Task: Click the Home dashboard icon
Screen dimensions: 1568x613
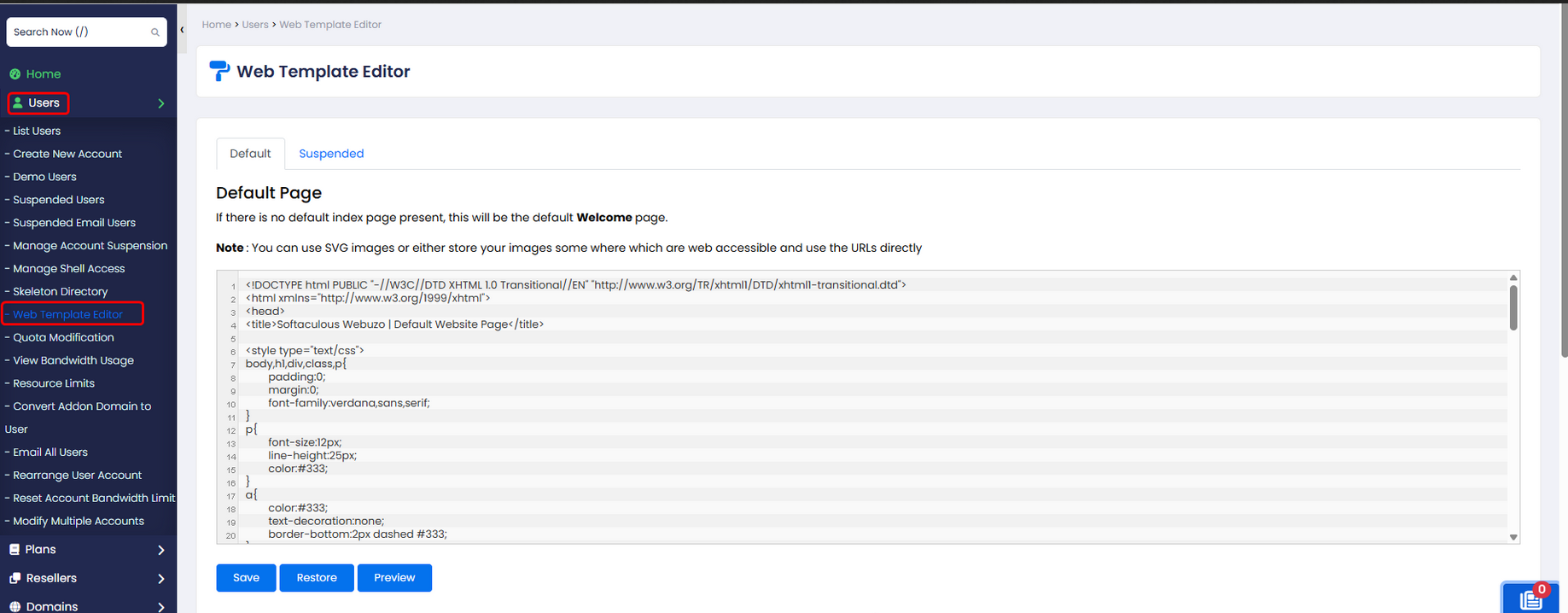Action: pyautogui.click(x=15, y=74)
